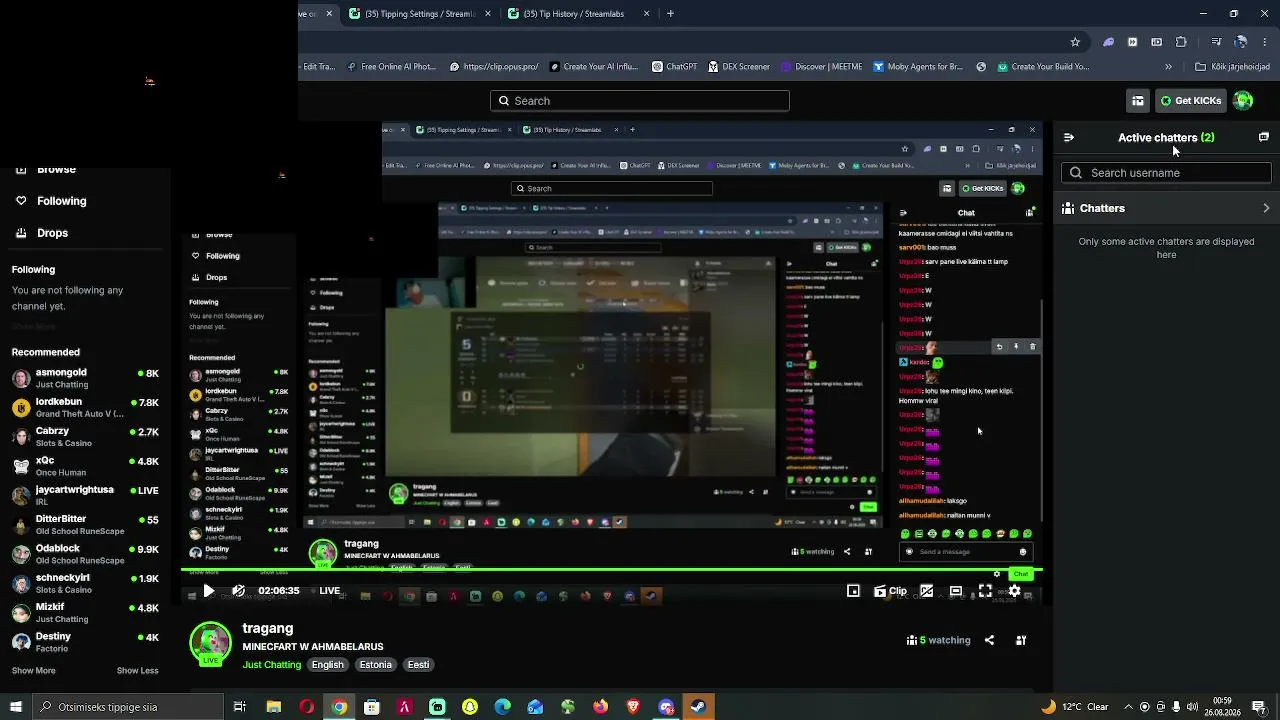Viewport: 1280px width, 720px height.
Task: Expand recommended list with Show More
Action: 34,671
